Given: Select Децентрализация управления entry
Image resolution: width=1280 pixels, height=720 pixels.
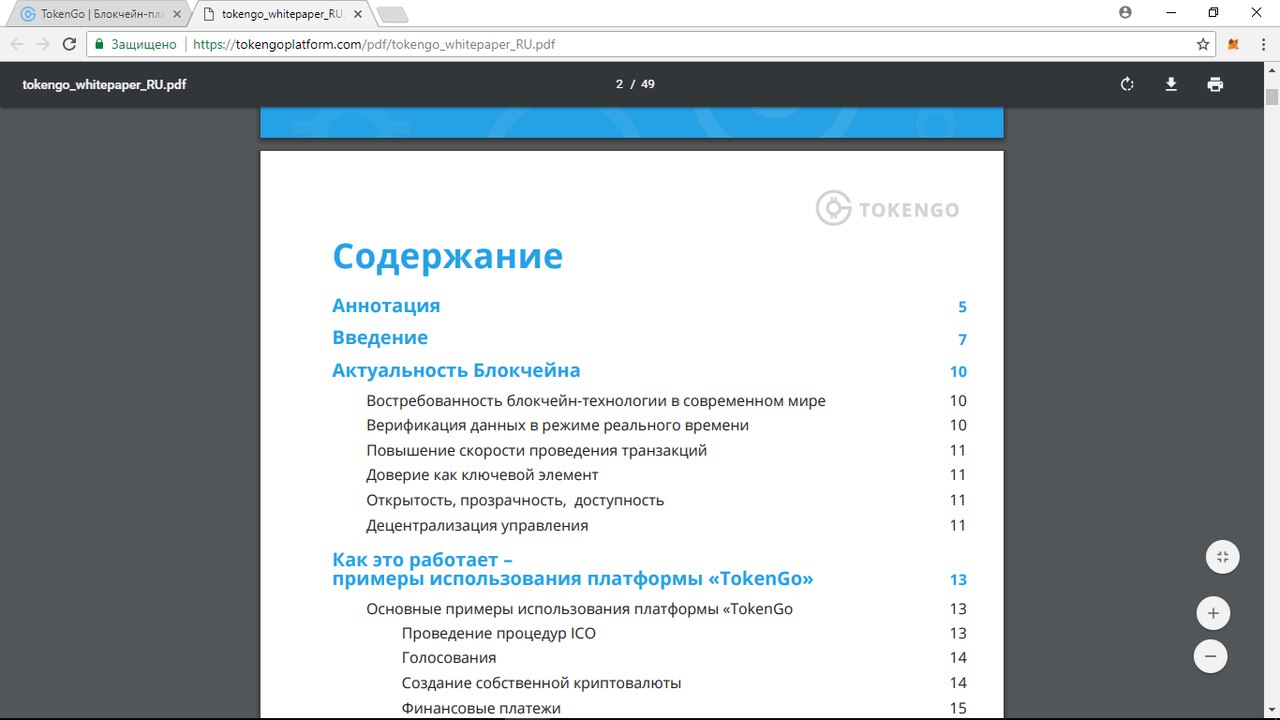Looking at the screenshot, I should (477, 526).
